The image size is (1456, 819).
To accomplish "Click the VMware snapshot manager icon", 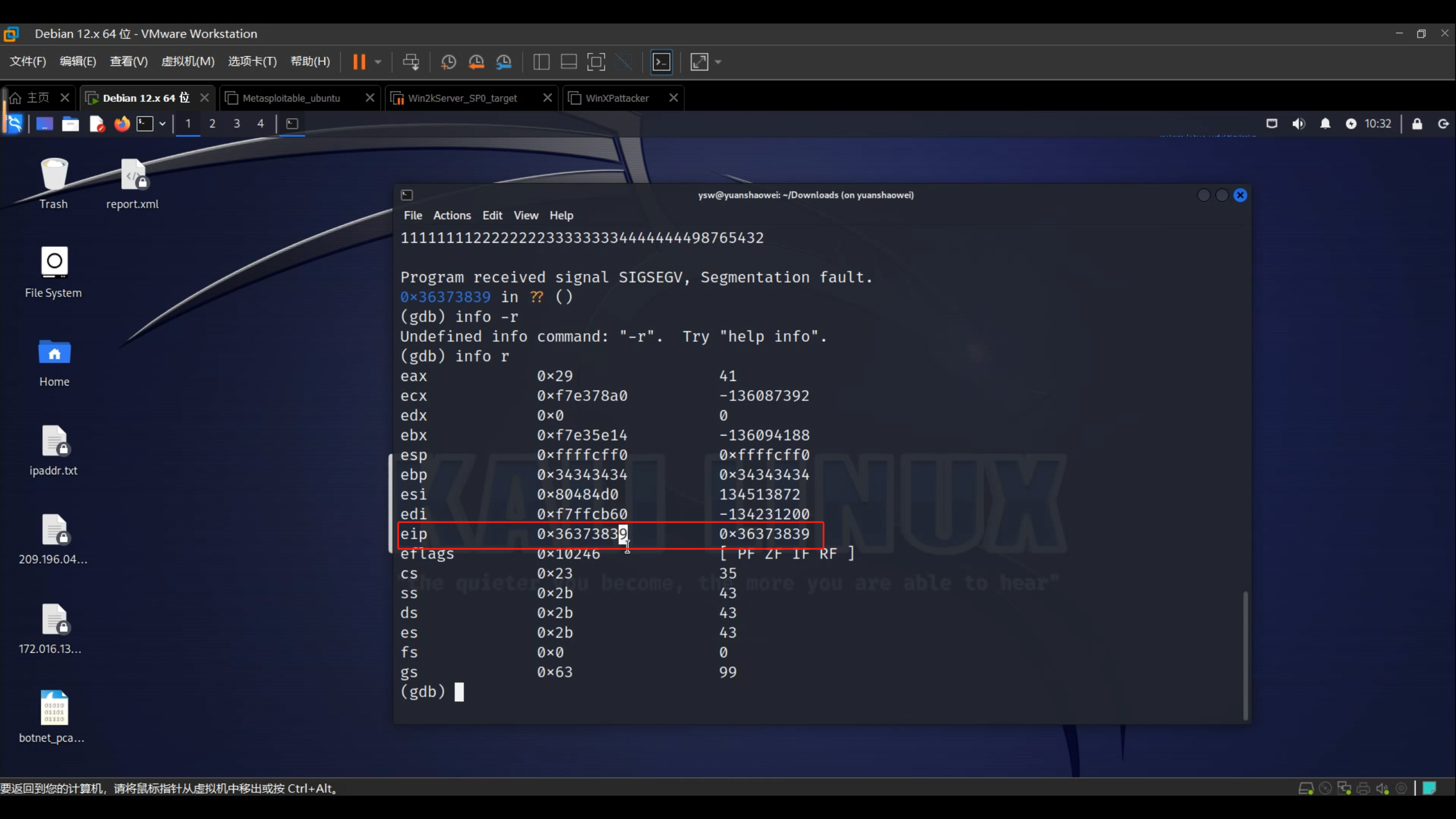I will pos(504,62).
